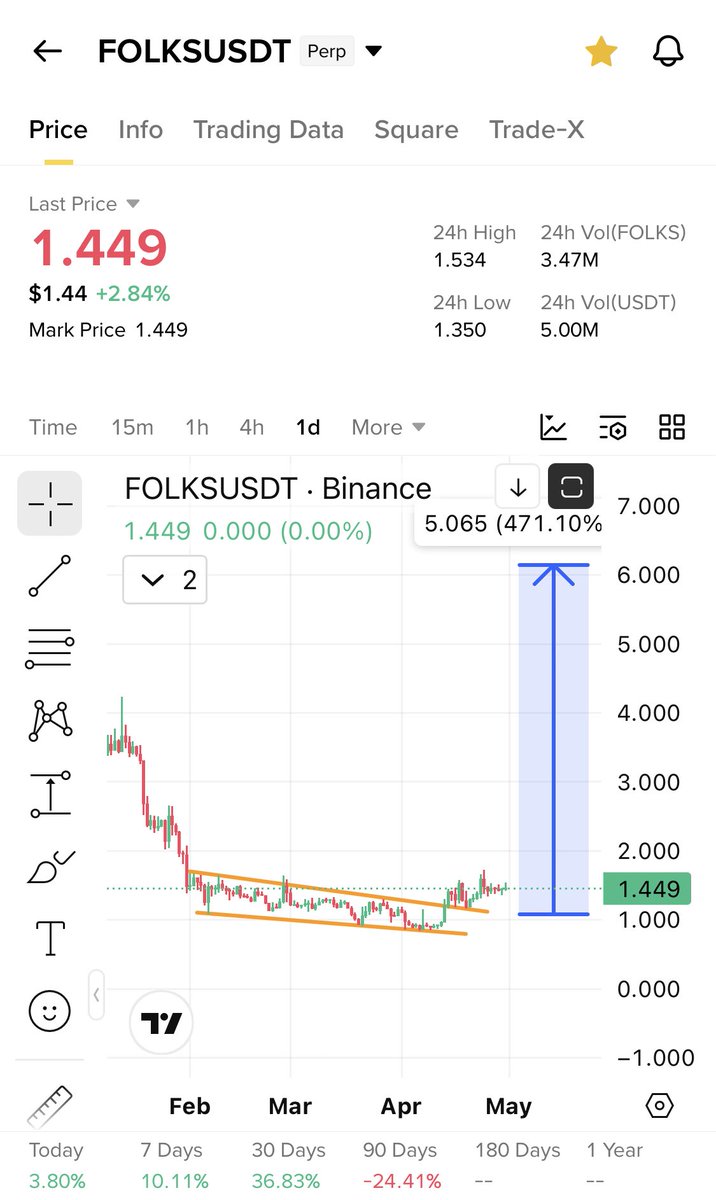
Task: Open the FOLKSUSDT pair selector dropdown
Action: point(374,51)
